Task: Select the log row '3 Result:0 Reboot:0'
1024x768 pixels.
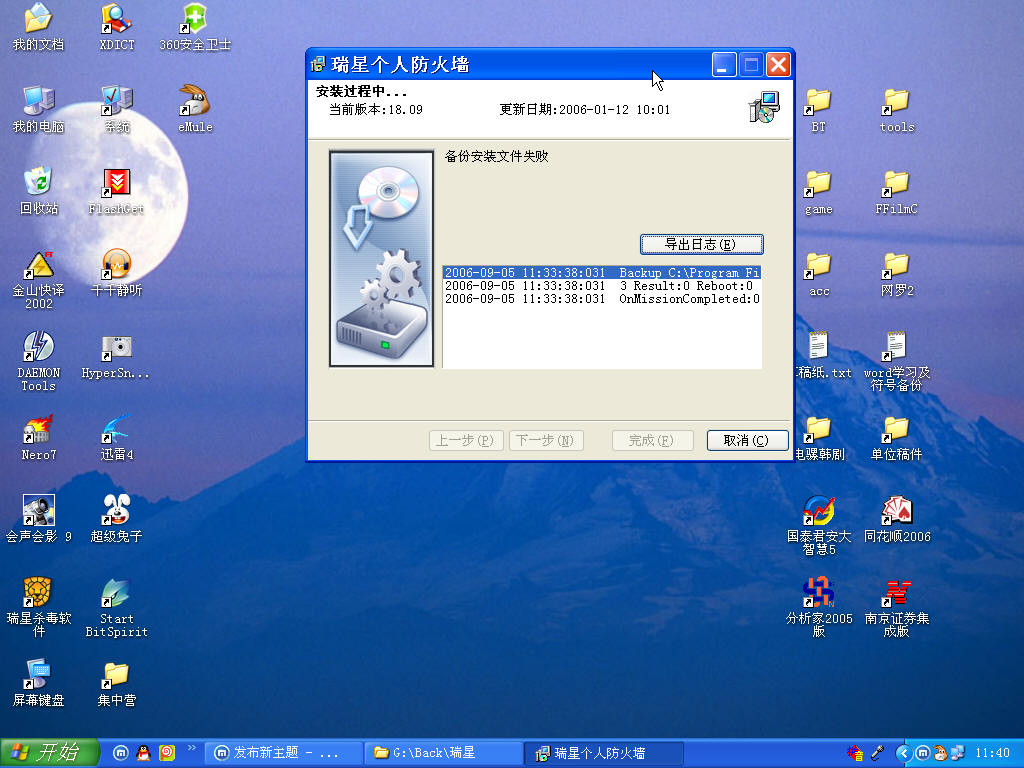Action: [x=601, y=285]
